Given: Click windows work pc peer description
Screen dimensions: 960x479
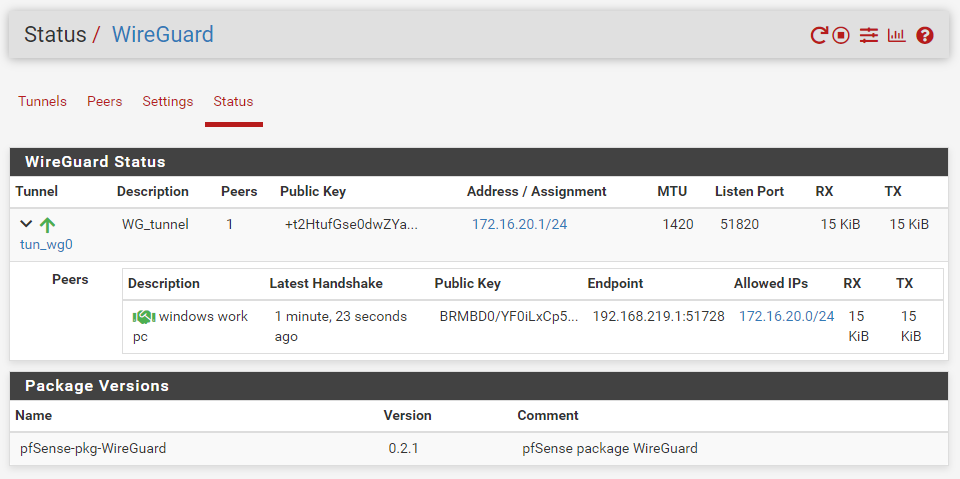Looking at the screenshot, I should (x=190, y=326).
